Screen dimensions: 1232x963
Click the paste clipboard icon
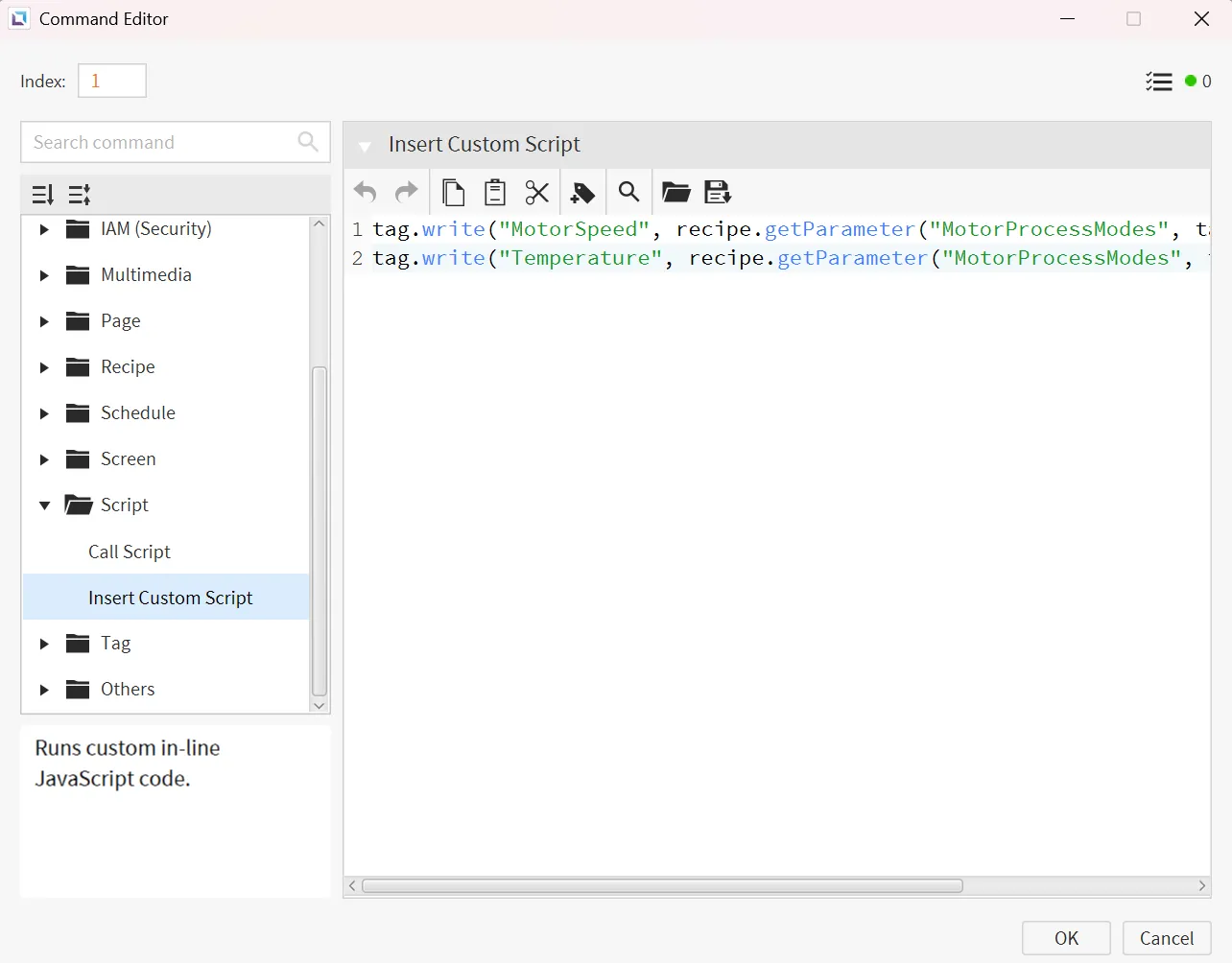(495, 193)
